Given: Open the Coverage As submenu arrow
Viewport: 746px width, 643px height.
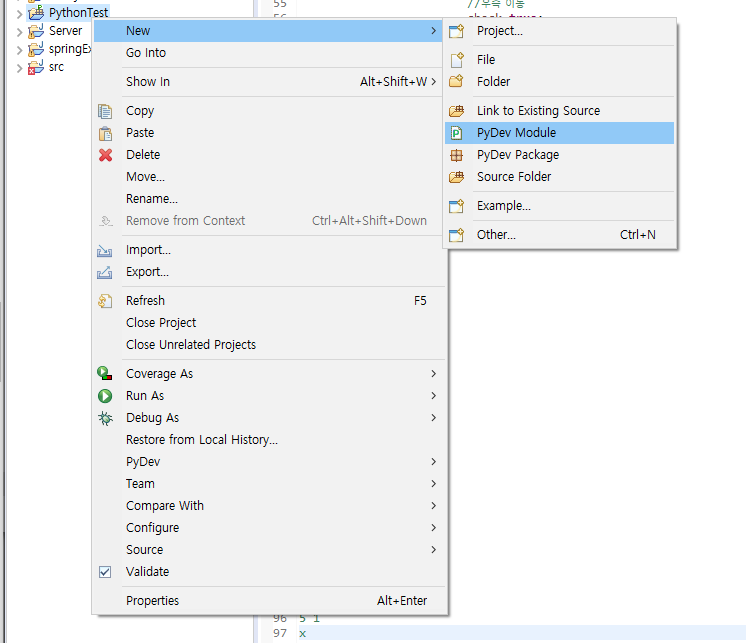Looking at the screenshot, I should (433, 374).
